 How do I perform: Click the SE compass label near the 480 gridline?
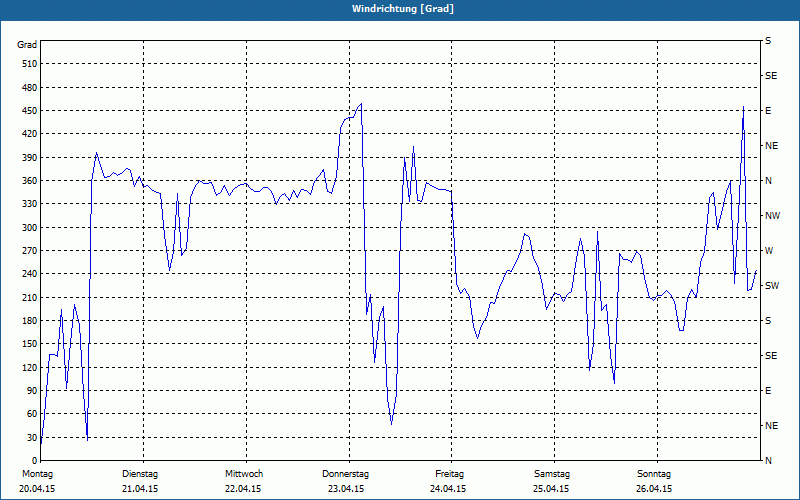pyautogui.click(x=771, y=76)
